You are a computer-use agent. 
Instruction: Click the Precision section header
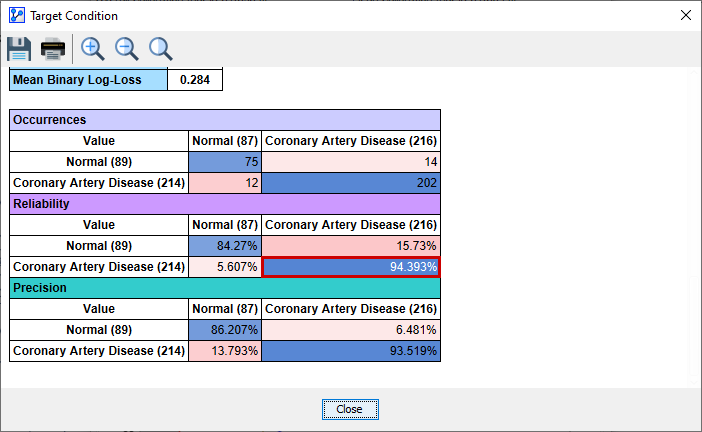225,288
